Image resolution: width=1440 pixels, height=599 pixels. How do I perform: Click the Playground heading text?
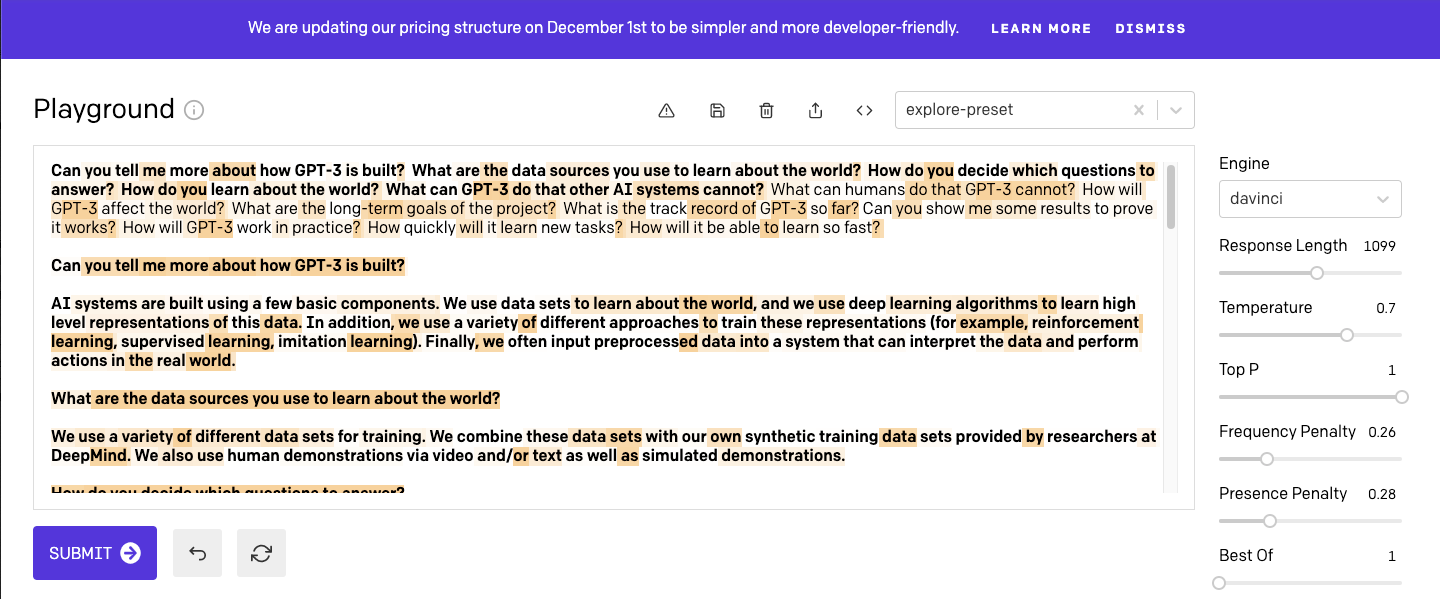[104, 109]
